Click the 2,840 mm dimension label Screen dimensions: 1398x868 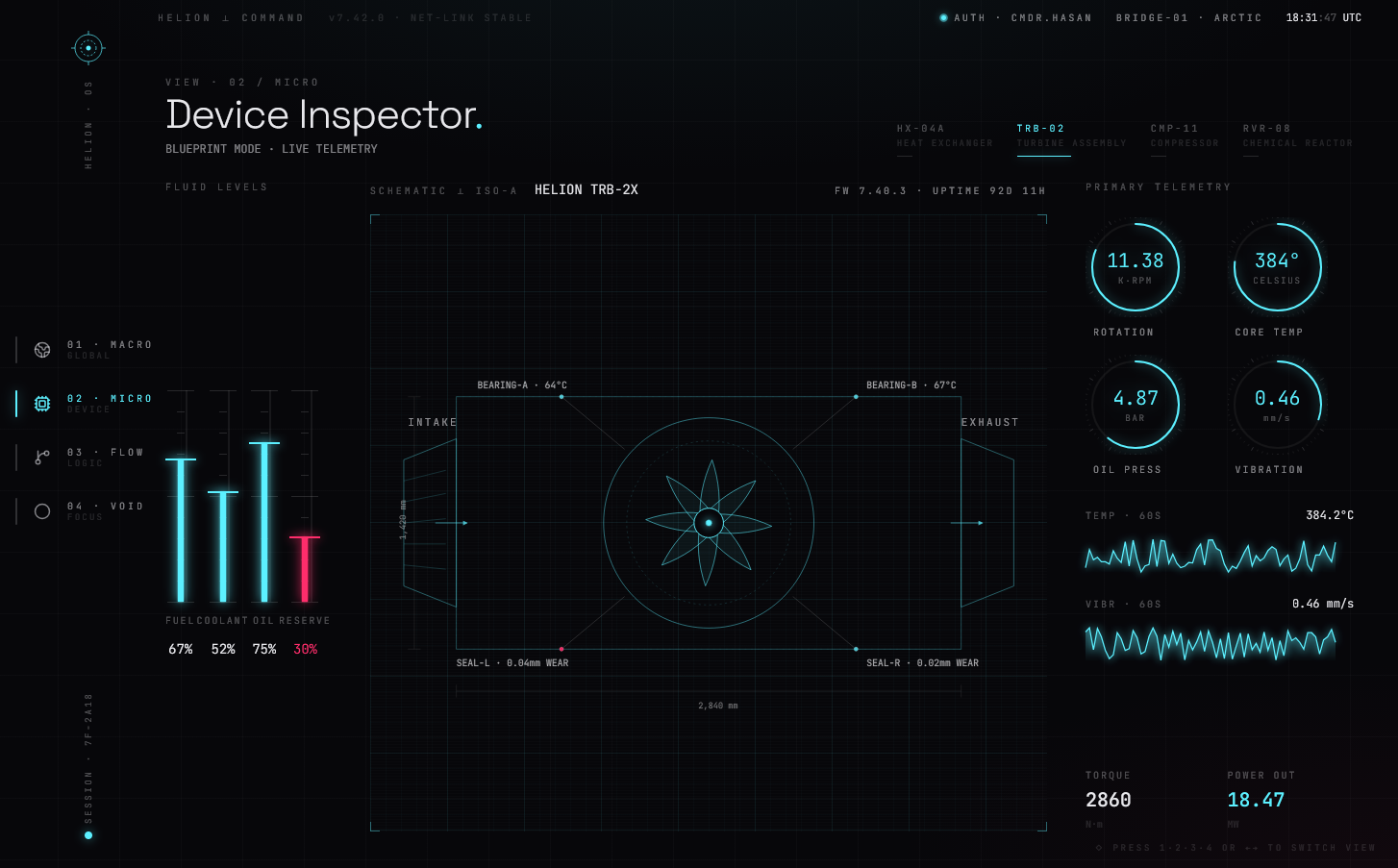click(718, 706)
